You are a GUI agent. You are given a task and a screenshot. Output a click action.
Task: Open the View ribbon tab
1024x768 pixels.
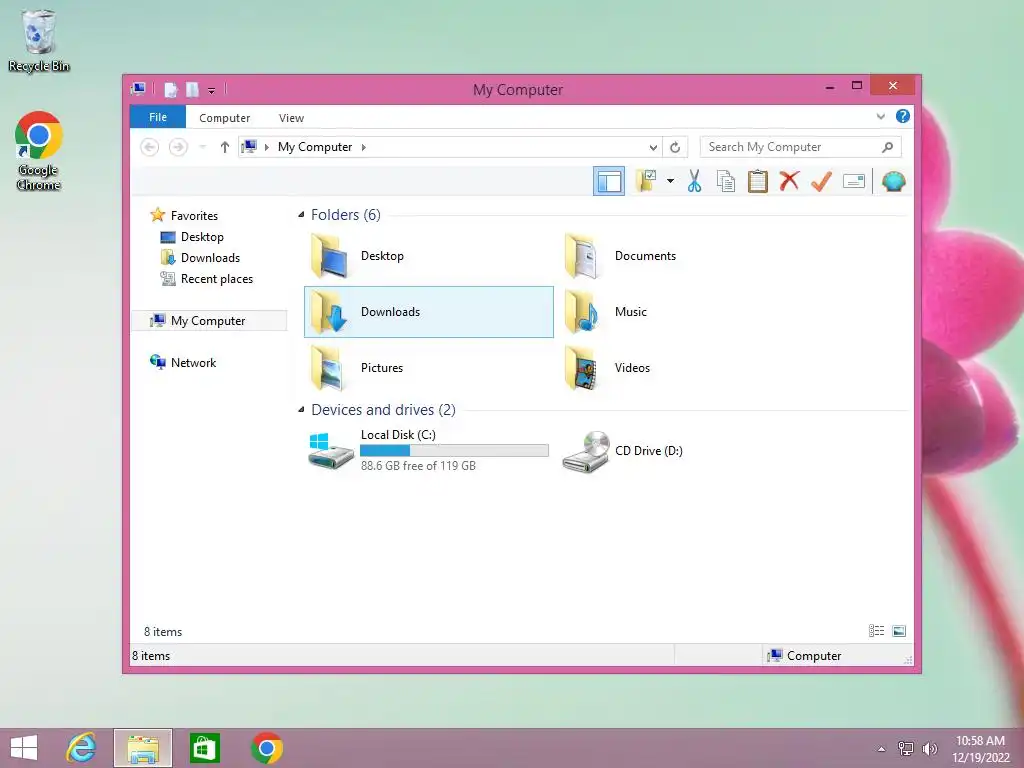291,118
